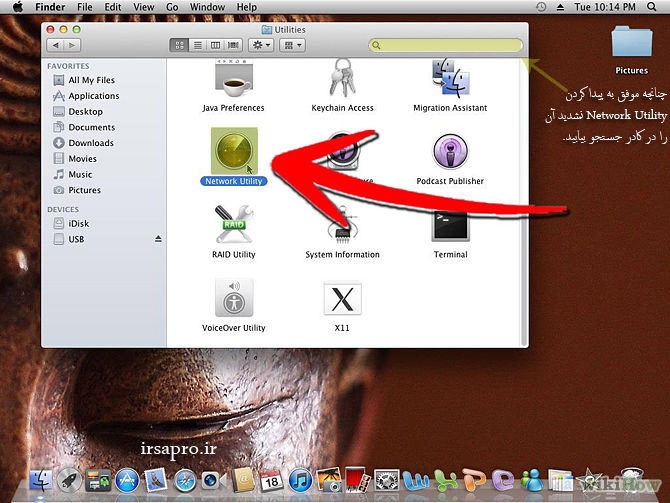This screenshot has width=670, height=503.
Task: Open the View menu
Action: click(x=144, y=7)
